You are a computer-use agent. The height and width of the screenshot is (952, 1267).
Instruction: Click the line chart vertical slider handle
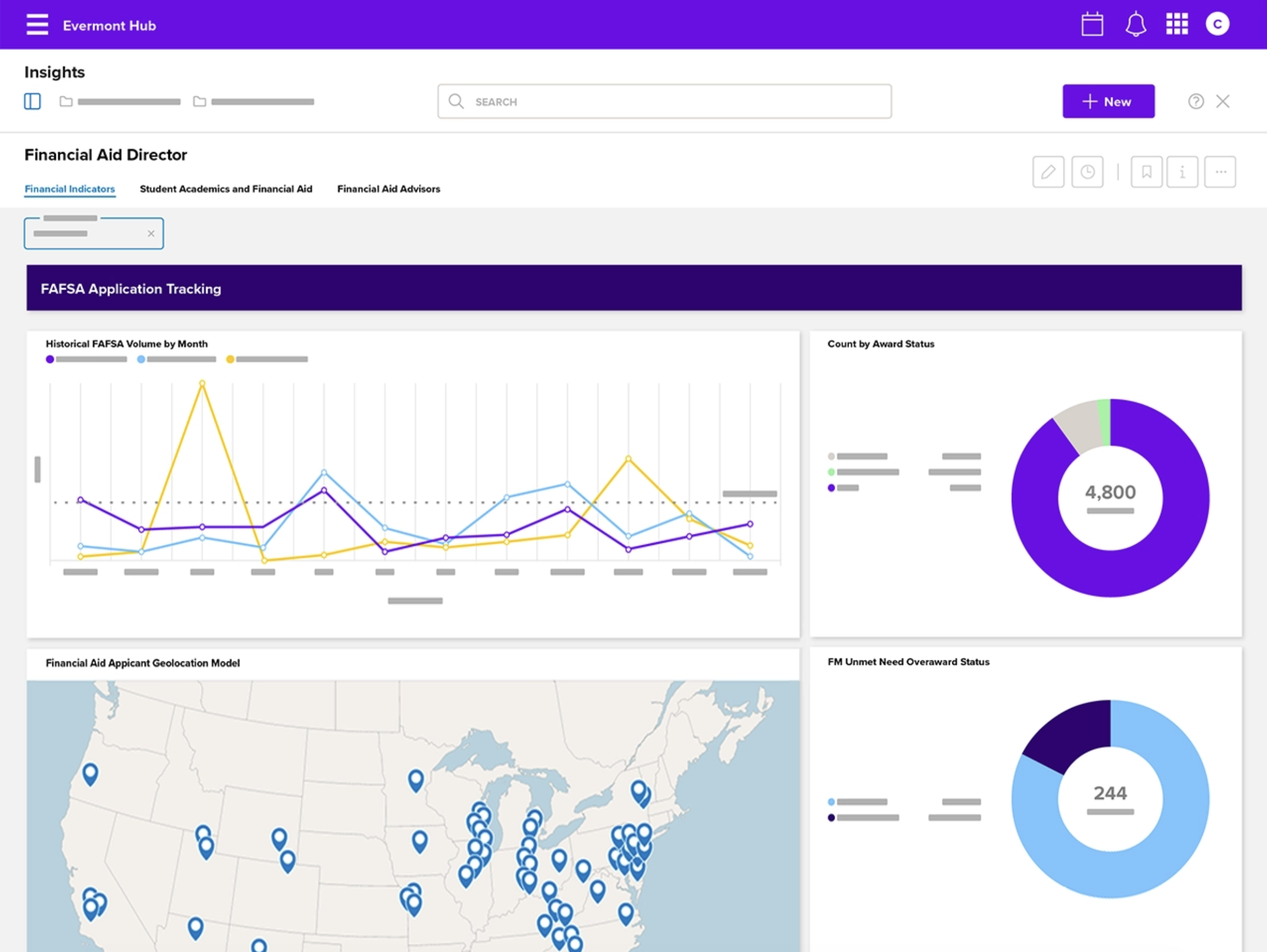pyautogui.click(x=38, y=470)
